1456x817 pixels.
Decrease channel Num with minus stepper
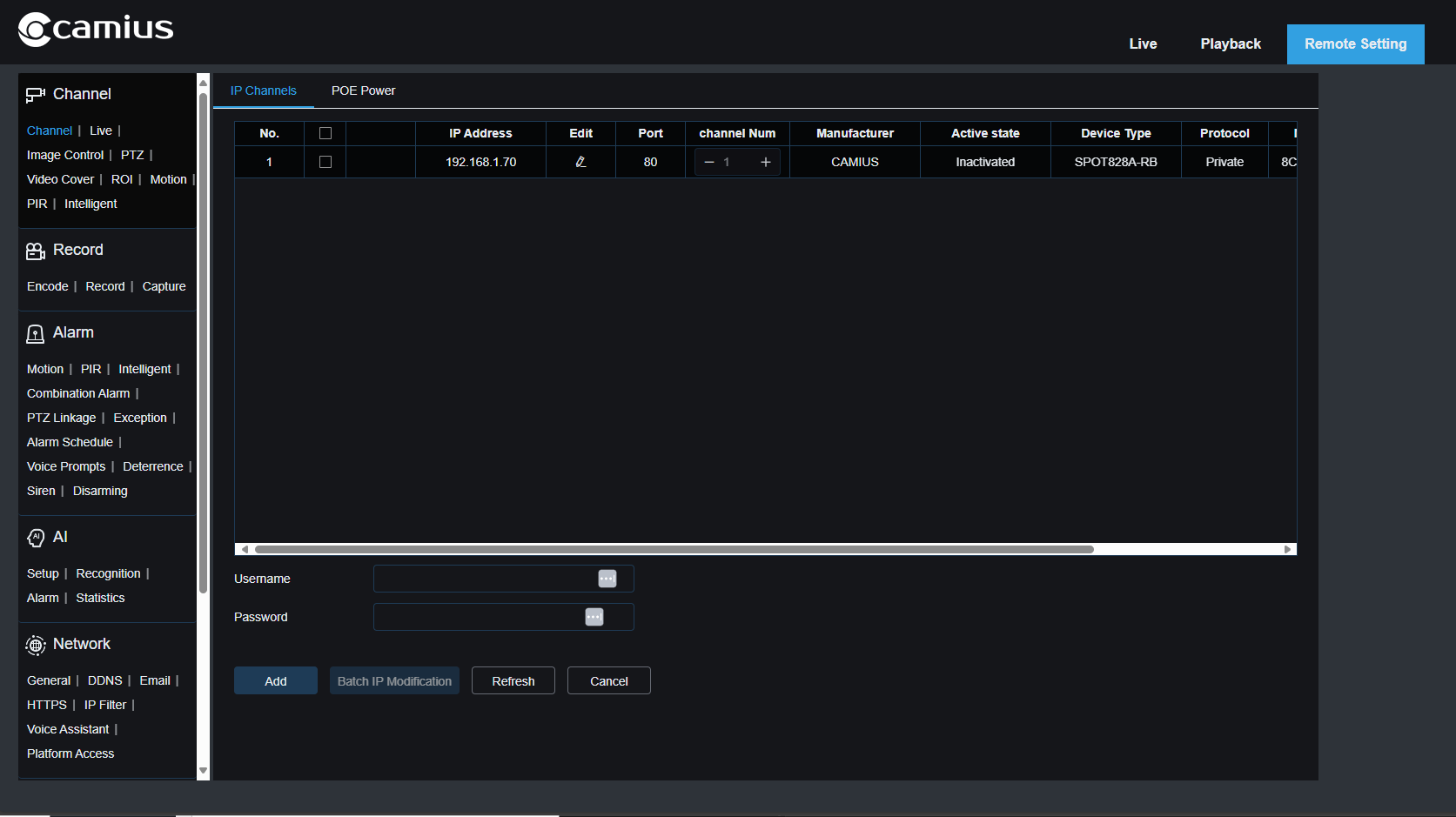click(707, 162)
